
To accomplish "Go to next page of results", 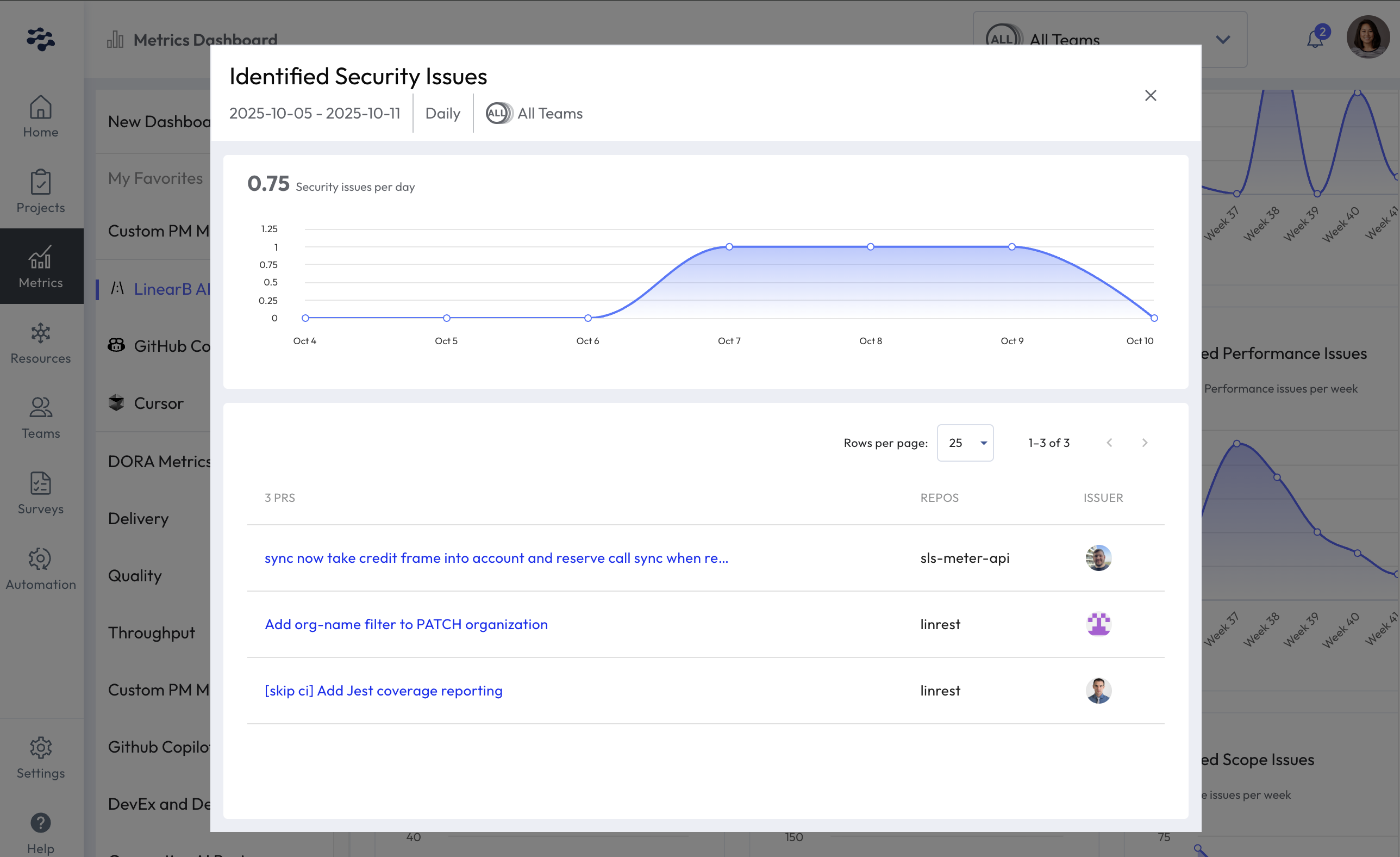I will click(x=1145, y=443).
